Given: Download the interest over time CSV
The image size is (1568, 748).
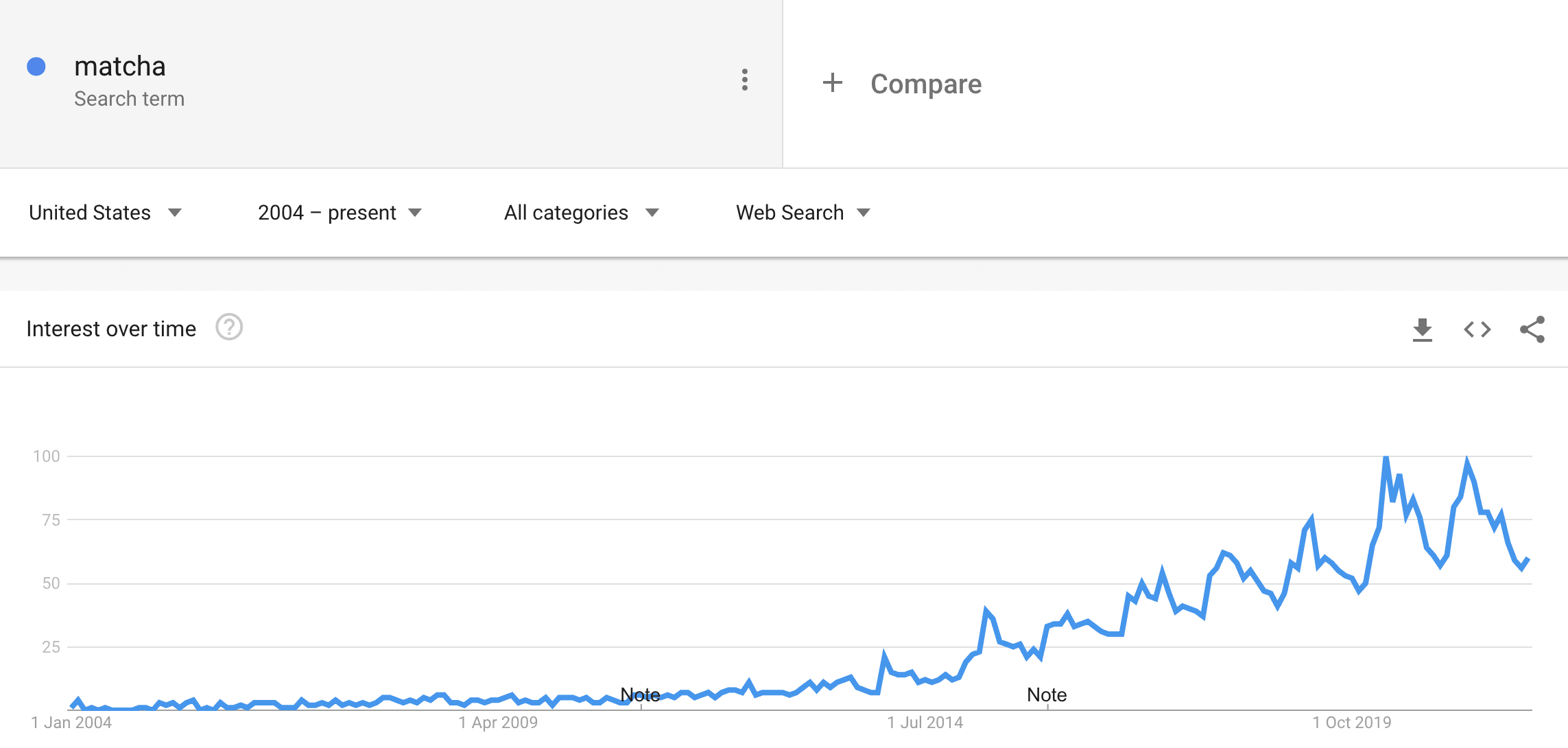Looking at the screenshot, I should 1423,329.
